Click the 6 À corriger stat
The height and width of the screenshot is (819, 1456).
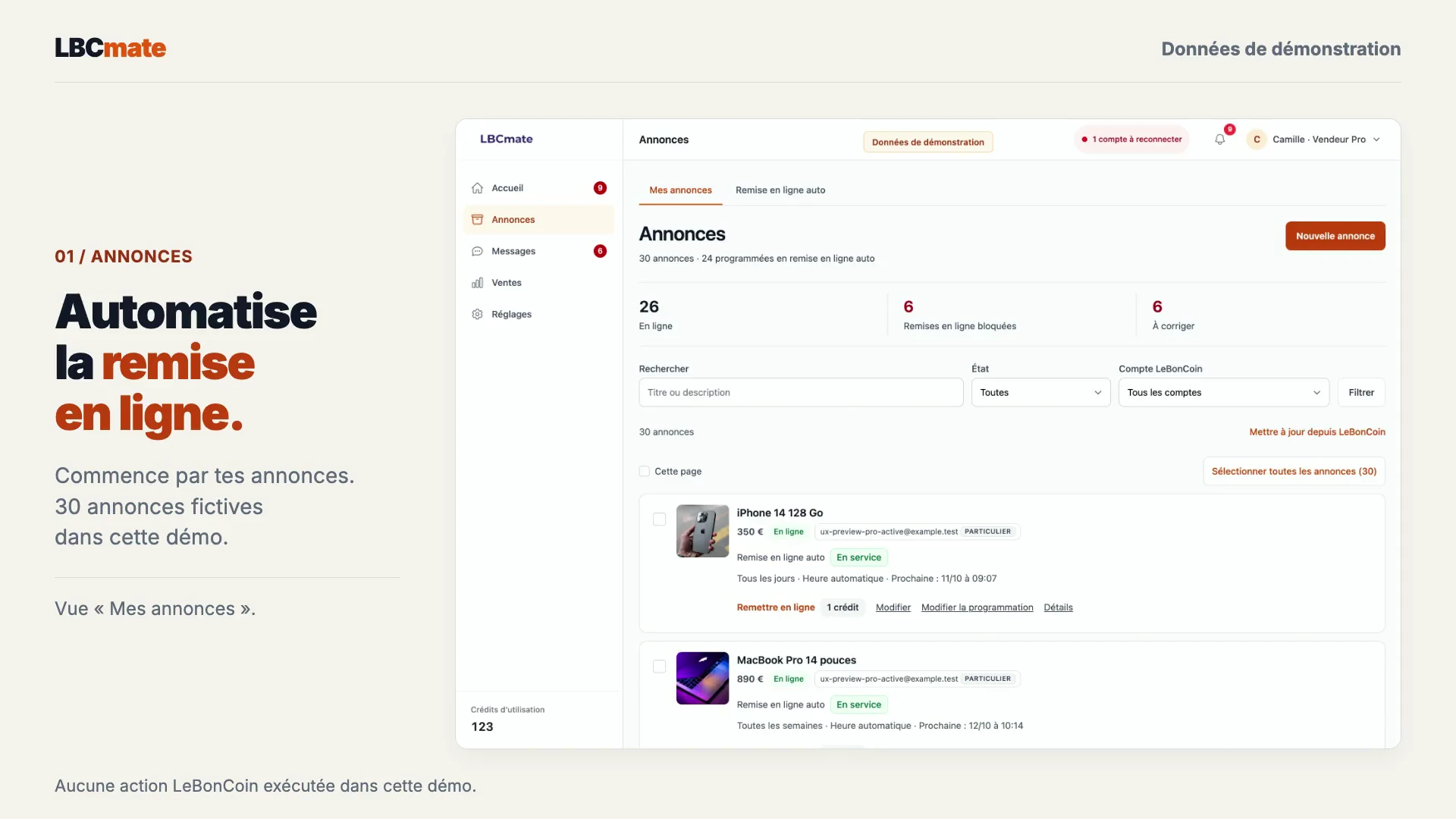1173,315
